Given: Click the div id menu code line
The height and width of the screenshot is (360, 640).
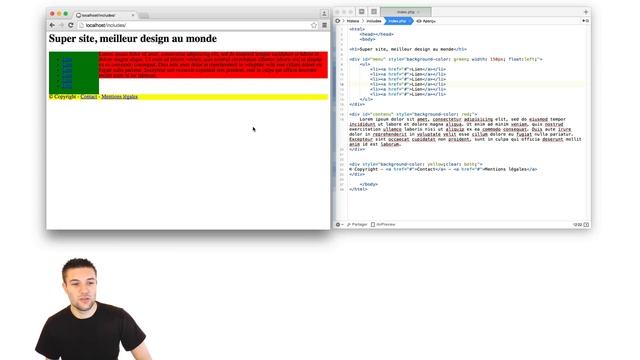Looking at the screenshot, I should point(446,59).
